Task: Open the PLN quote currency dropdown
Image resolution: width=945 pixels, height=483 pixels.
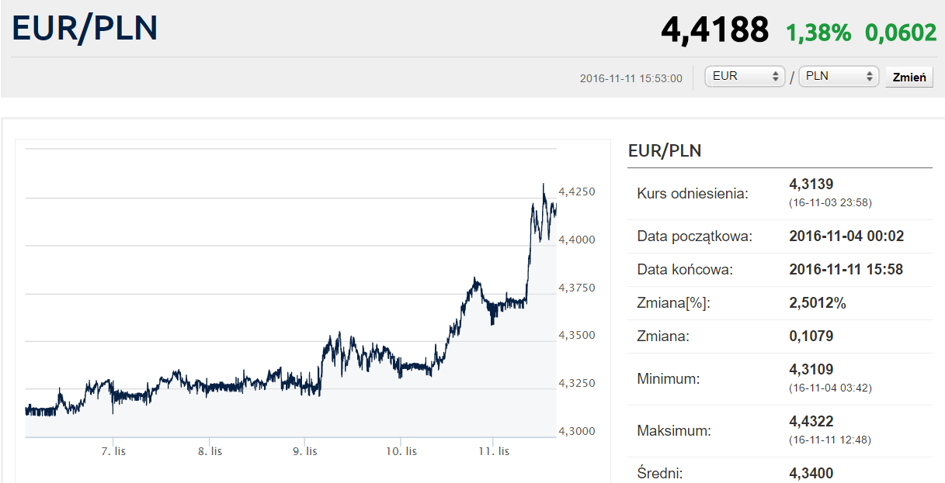Action: point(840,77)
